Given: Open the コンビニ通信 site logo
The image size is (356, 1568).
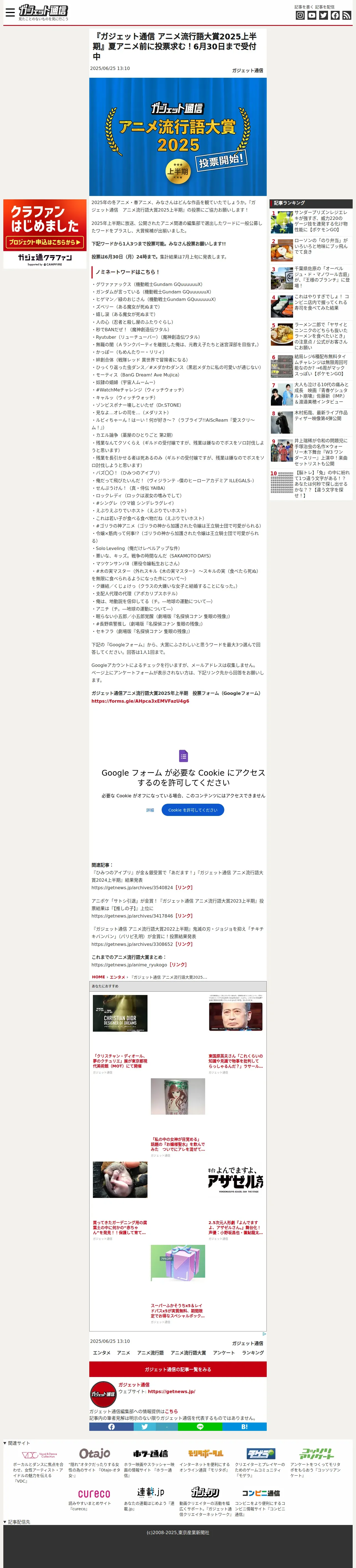Looking at the screenshot, I should [261, 1493].
